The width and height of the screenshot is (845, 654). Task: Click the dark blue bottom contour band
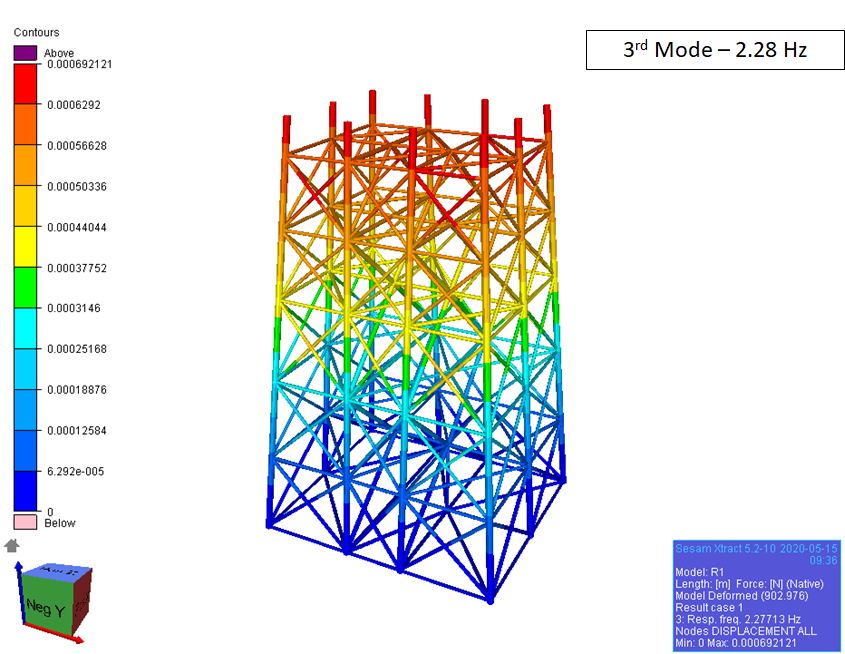(x=25, y=491)
